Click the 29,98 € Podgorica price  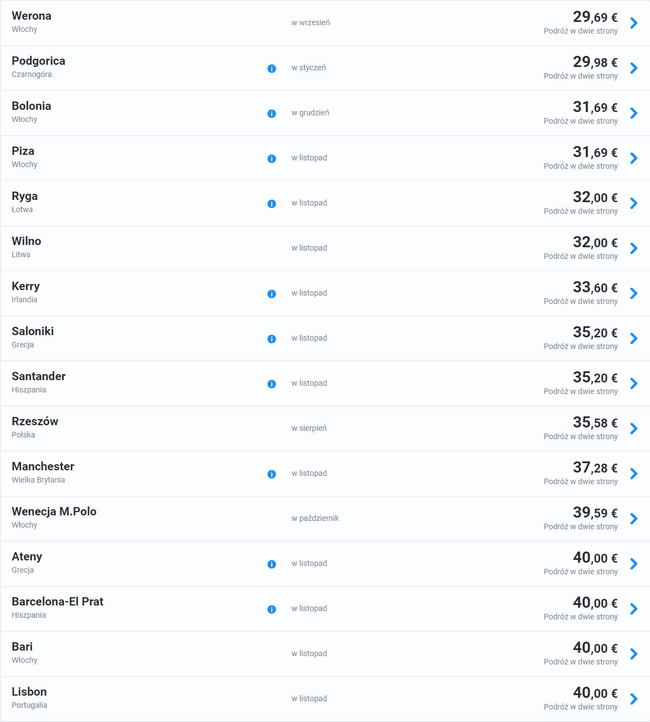[595, 62]
